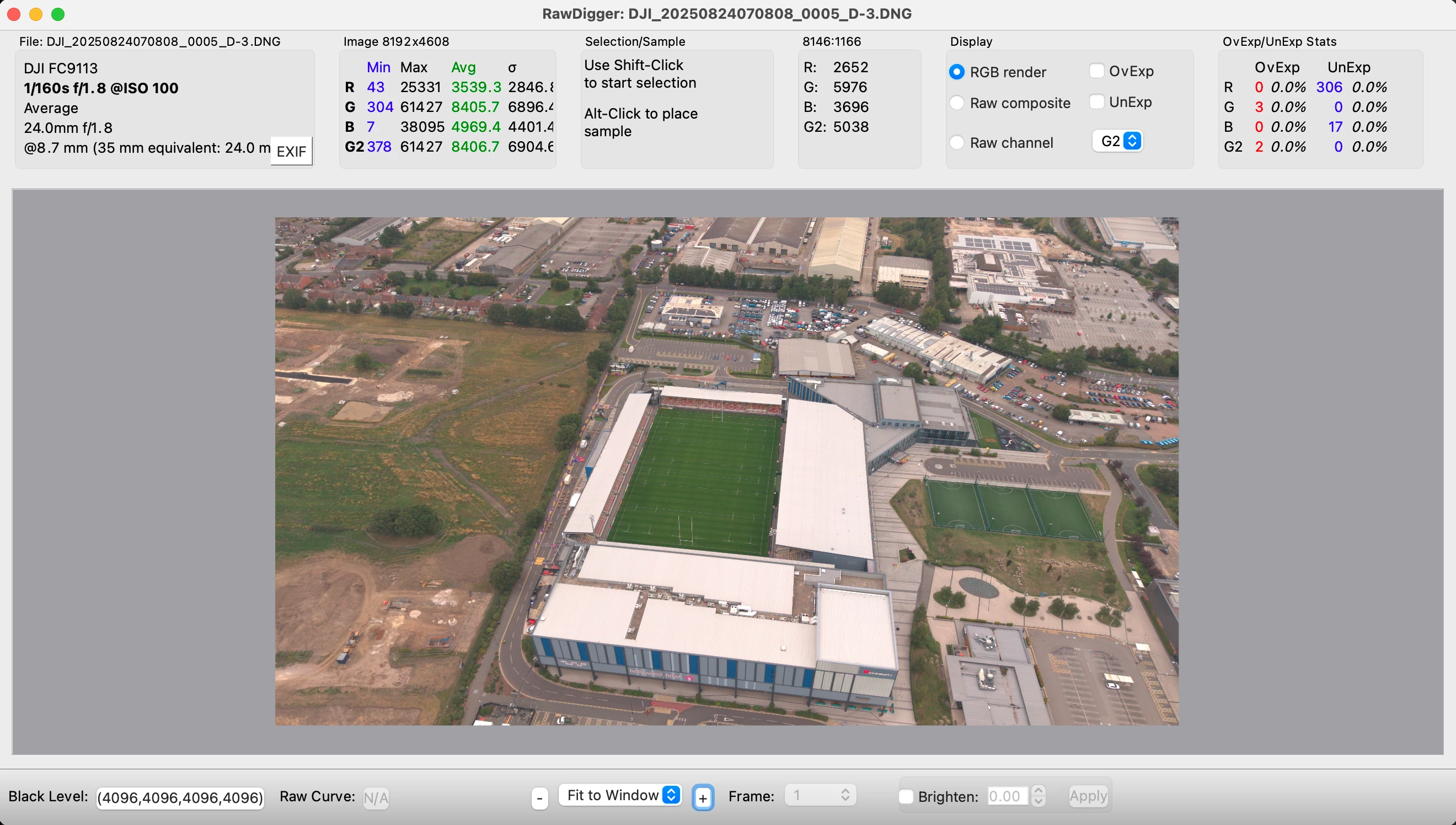Viewport: 1456px width, 825px height.
Task: Select the Raw channel radio button
Action: (x=957, y=142)
